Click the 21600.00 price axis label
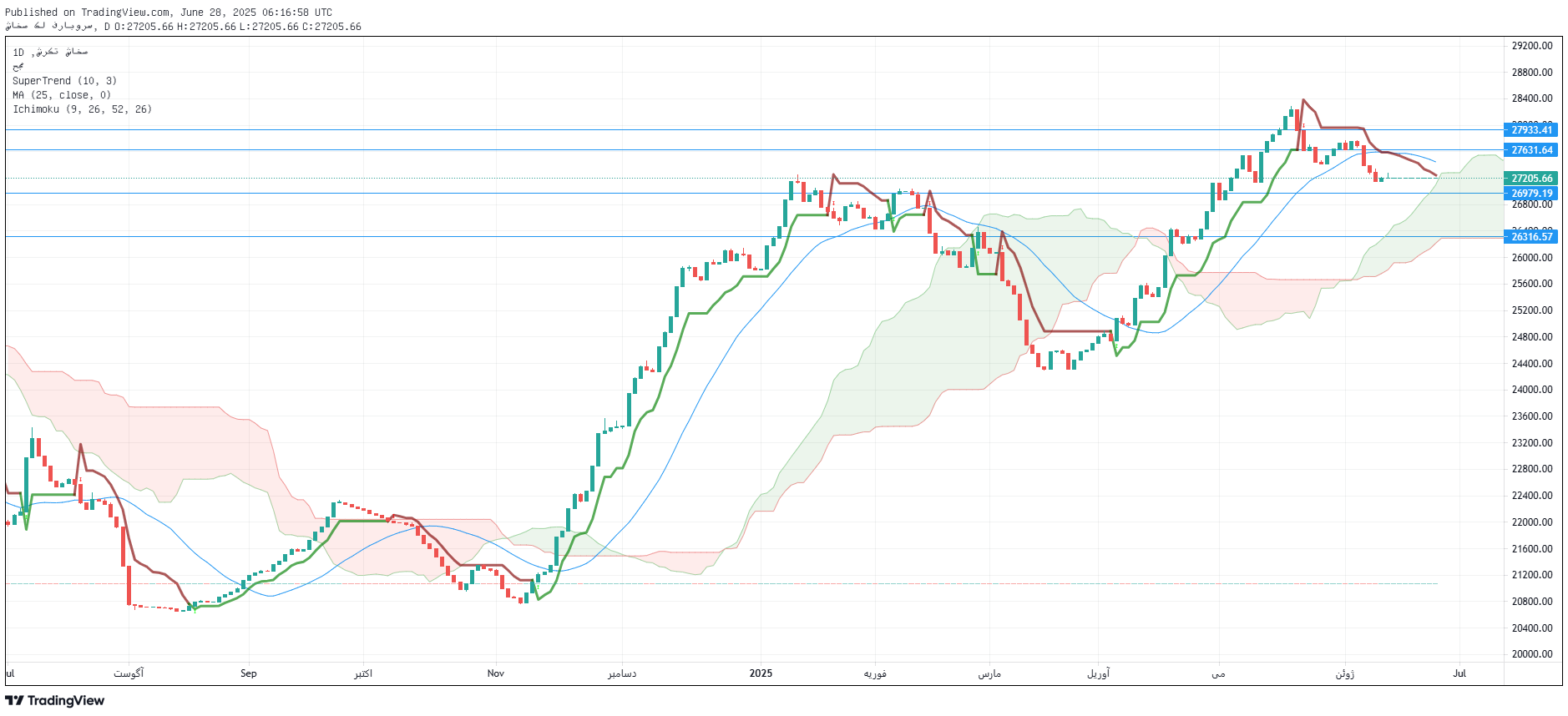 [x=1532, y=549]
